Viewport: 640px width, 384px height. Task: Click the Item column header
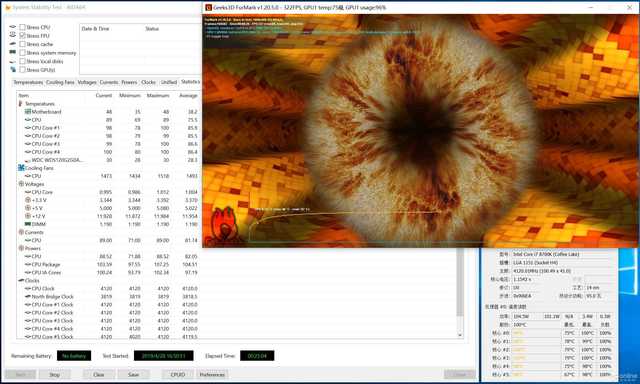(24, 95)
